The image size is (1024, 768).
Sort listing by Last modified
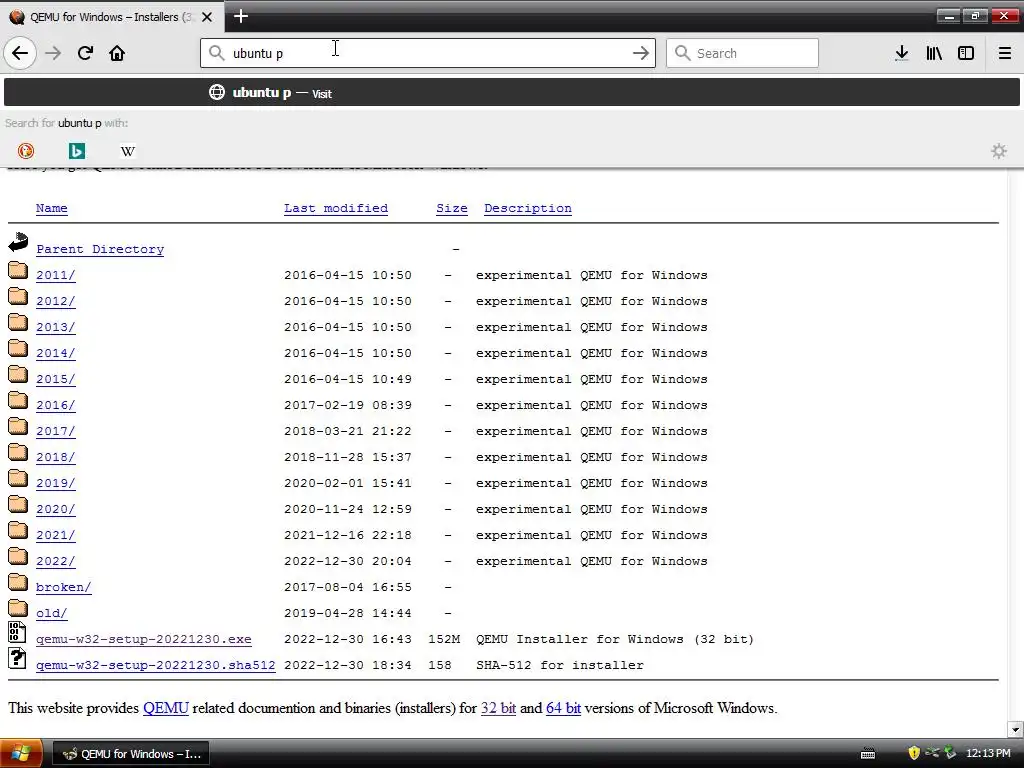(336, 208)
